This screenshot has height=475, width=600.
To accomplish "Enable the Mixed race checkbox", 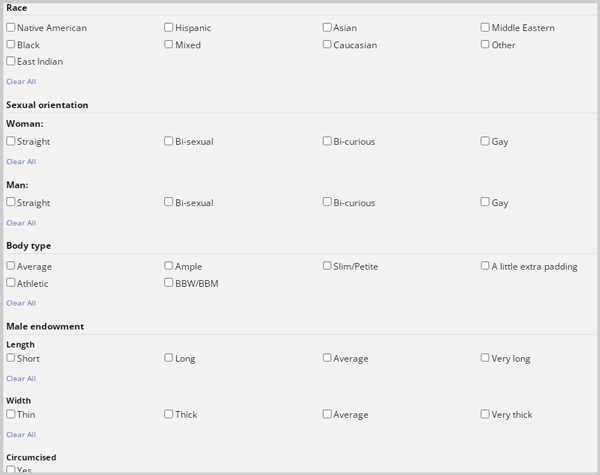I will (x=168, y=44).
